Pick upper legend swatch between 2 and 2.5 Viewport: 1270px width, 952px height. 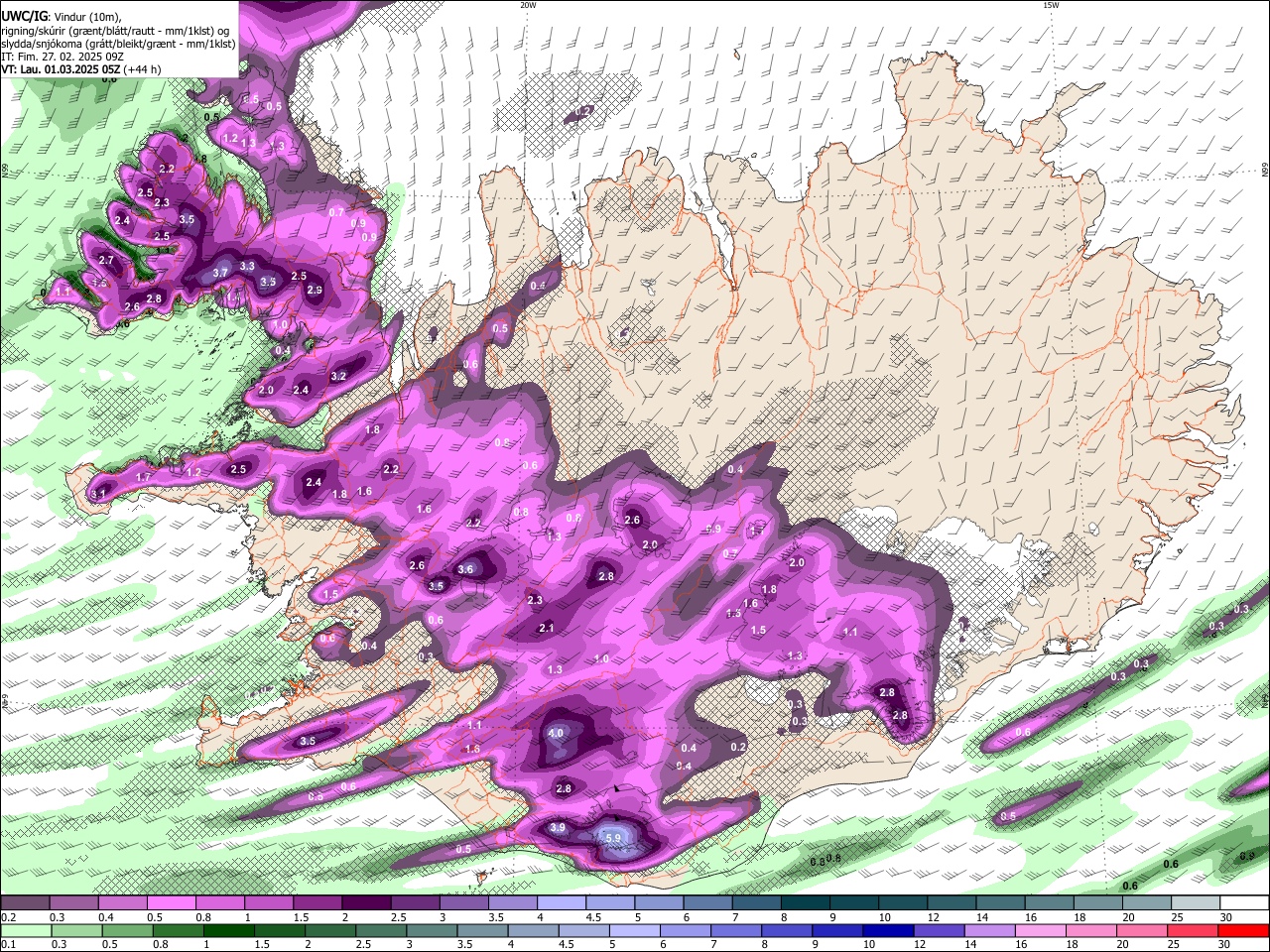click(365, 903)
